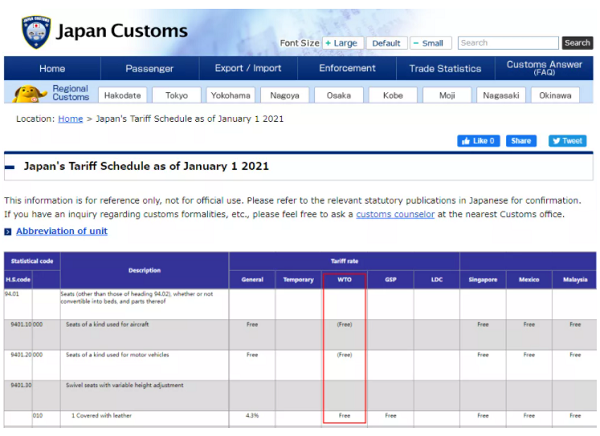This screenshot has height=436, width=600.
Task: Click the Singapore column header
Action: point(483,280)
